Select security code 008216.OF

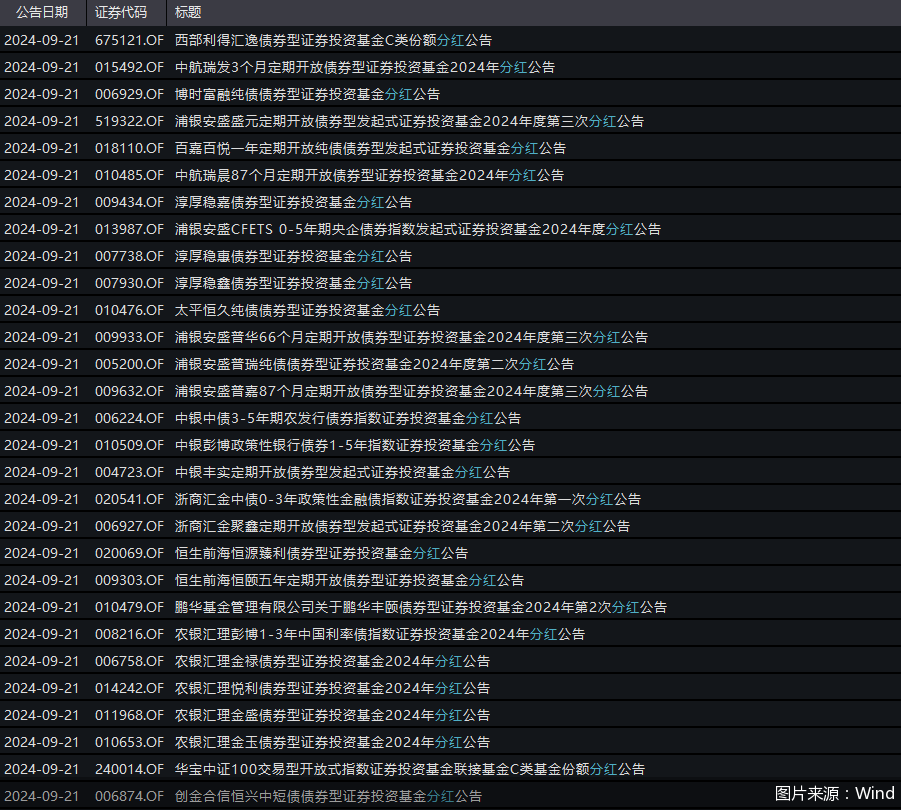[x=129, y=634]
